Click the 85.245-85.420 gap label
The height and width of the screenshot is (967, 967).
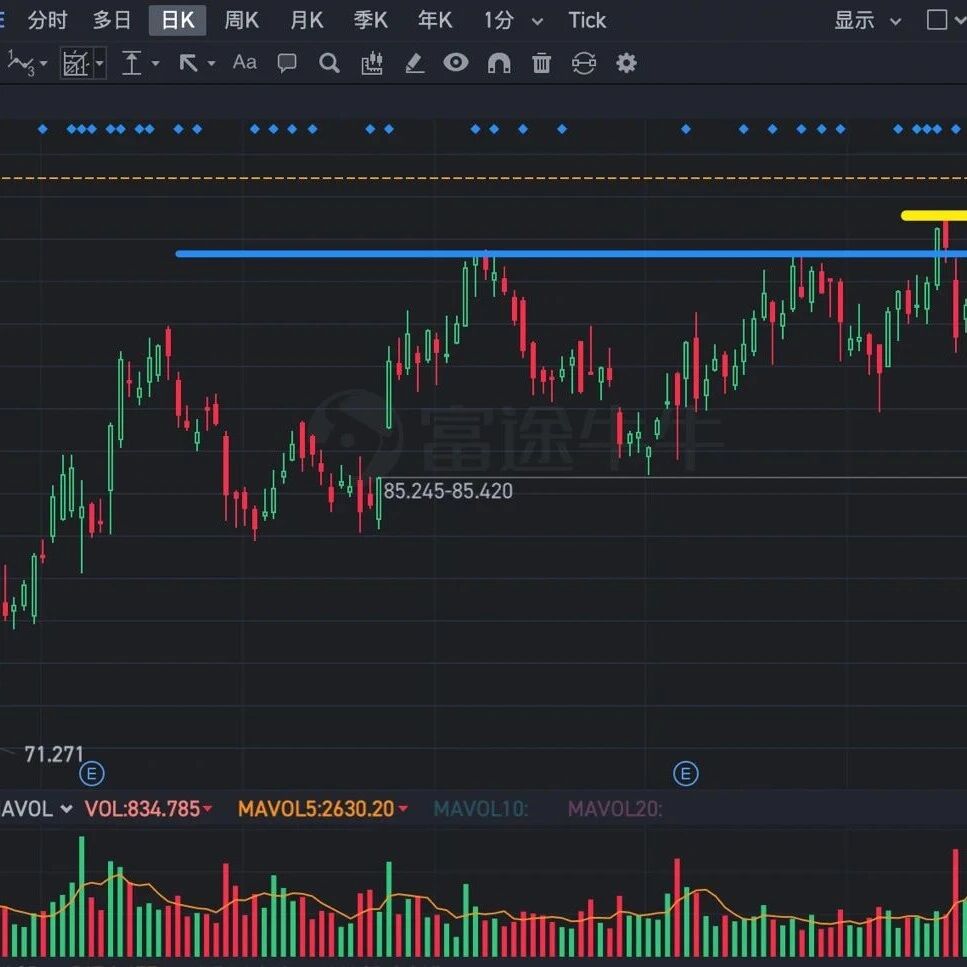click(x=448, y=491)
